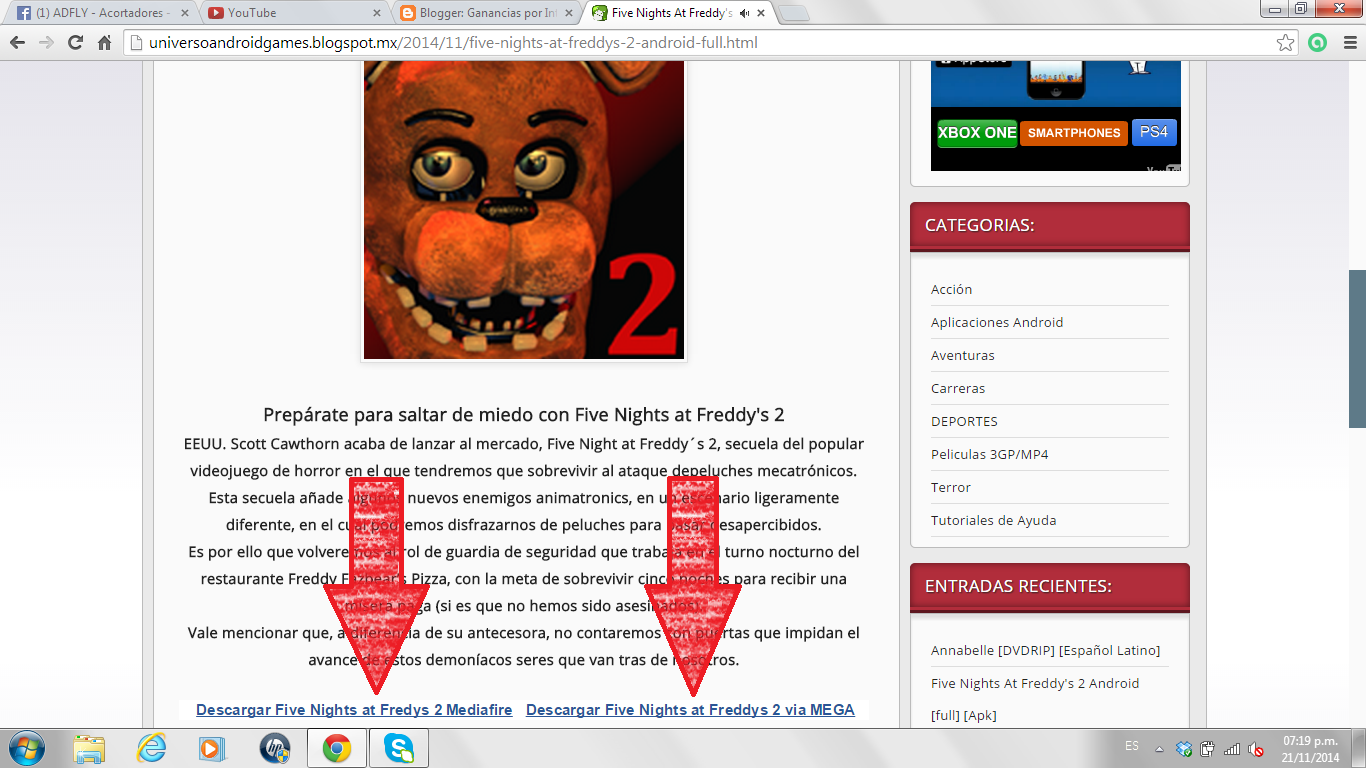Open Descargar Five Nights at Freddys 2 via MEGA

coord(690,710)
